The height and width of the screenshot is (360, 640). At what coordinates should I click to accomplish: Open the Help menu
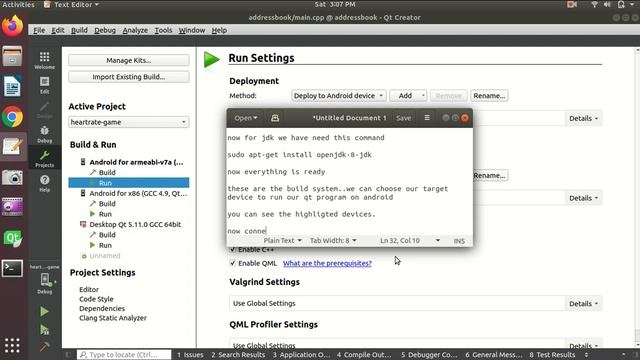[x=219, y=30]
